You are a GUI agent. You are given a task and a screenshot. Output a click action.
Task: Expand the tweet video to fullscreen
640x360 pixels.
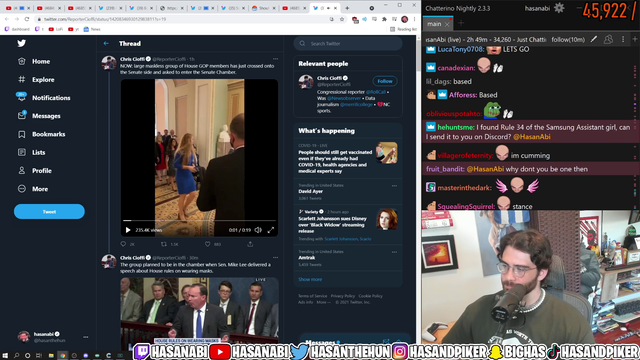click(x=271, y=230)
